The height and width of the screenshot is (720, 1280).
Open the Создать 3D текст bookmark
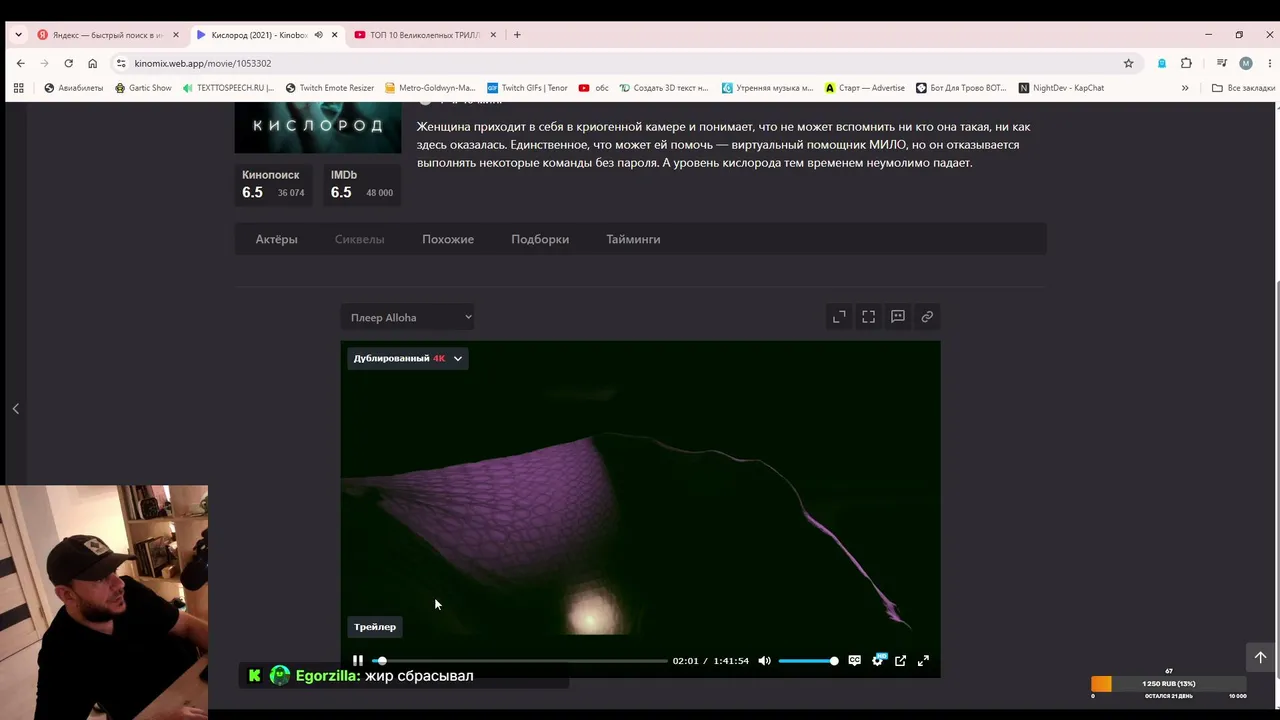(664, 88)
